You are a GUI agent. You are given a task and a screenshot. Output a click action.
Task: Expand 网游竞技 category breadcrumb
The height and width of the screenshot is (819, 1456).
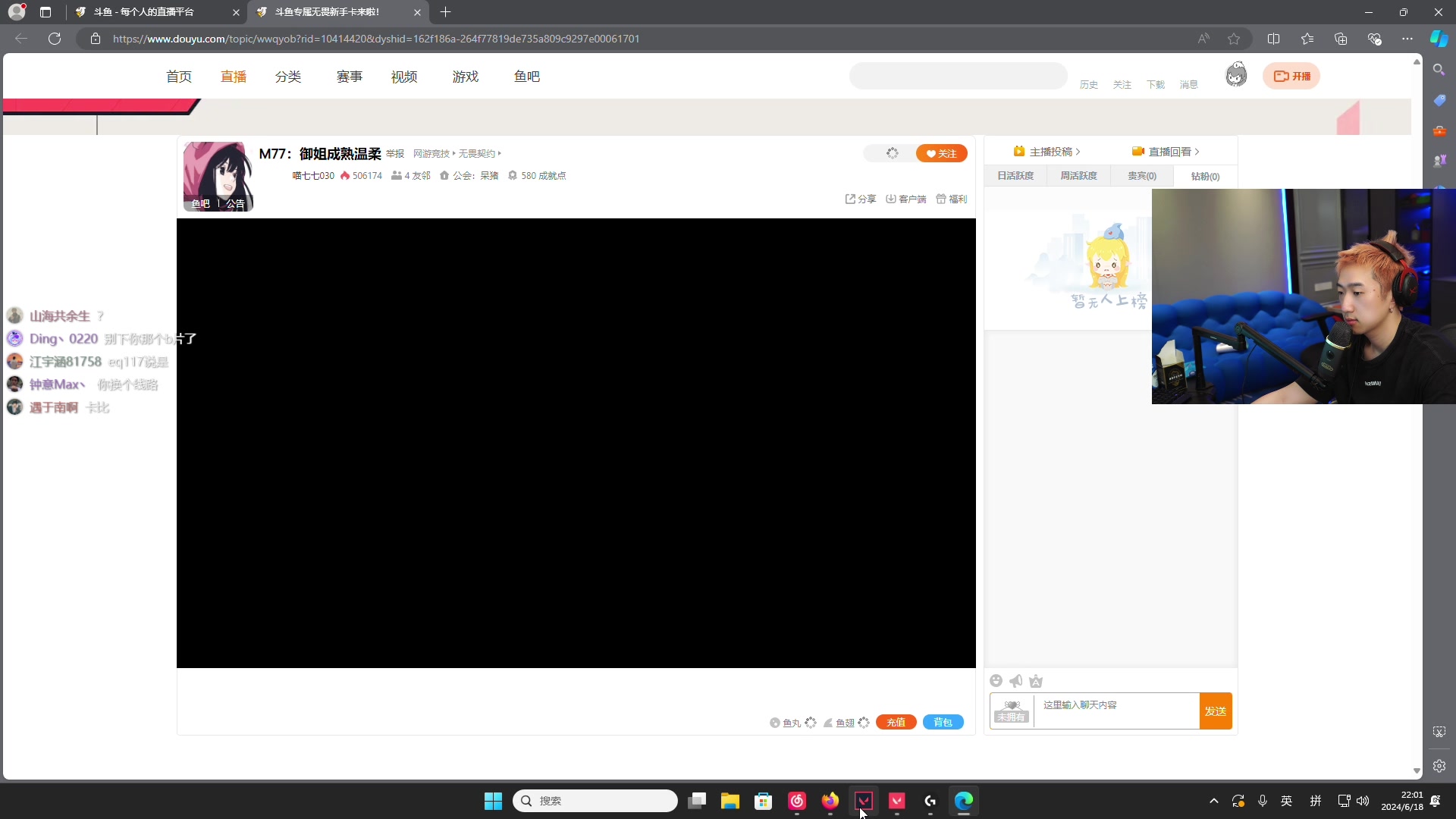(434, 153)
